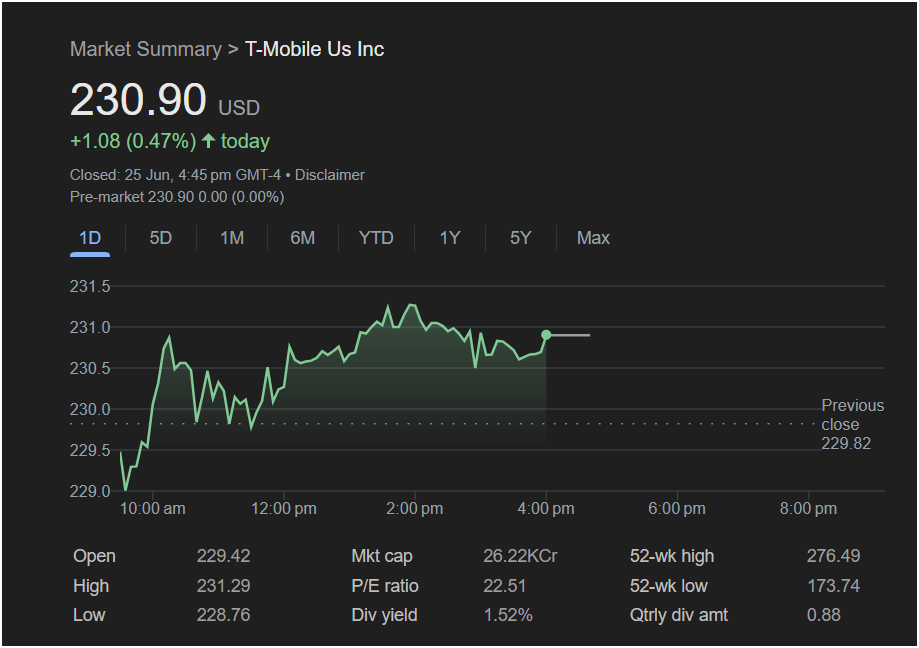The width and height of the screenshot is (919, 648).
Task: Click the T-Mobile Us Inc title
Action: click(314, 49)
